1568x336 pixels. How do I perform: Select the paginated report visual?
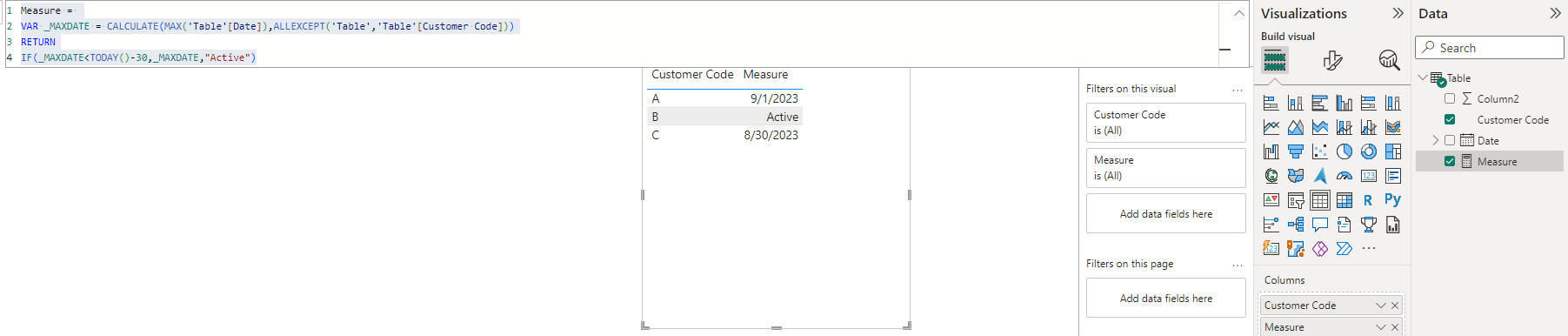[1392, 225]
